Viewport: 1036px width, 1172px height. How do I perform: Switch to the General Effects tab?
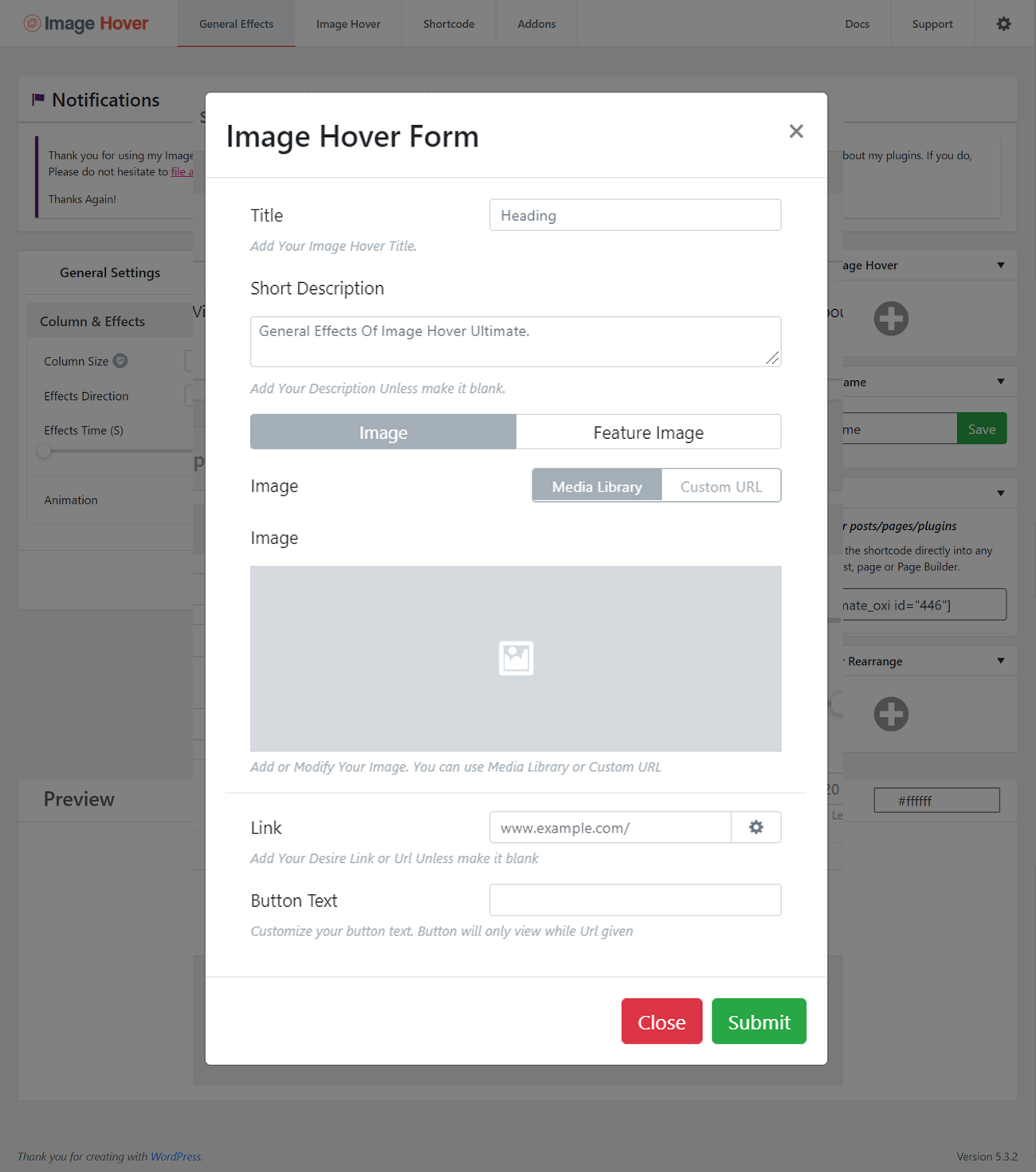coord(236,24)
